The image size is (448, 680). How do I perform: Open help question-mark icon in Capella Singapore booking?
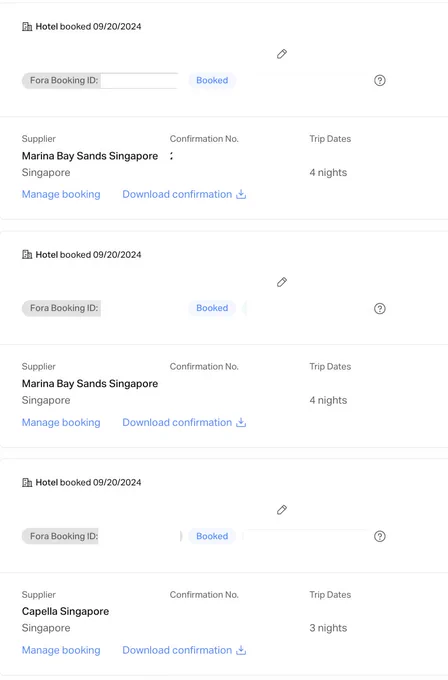tap(379, 536)
